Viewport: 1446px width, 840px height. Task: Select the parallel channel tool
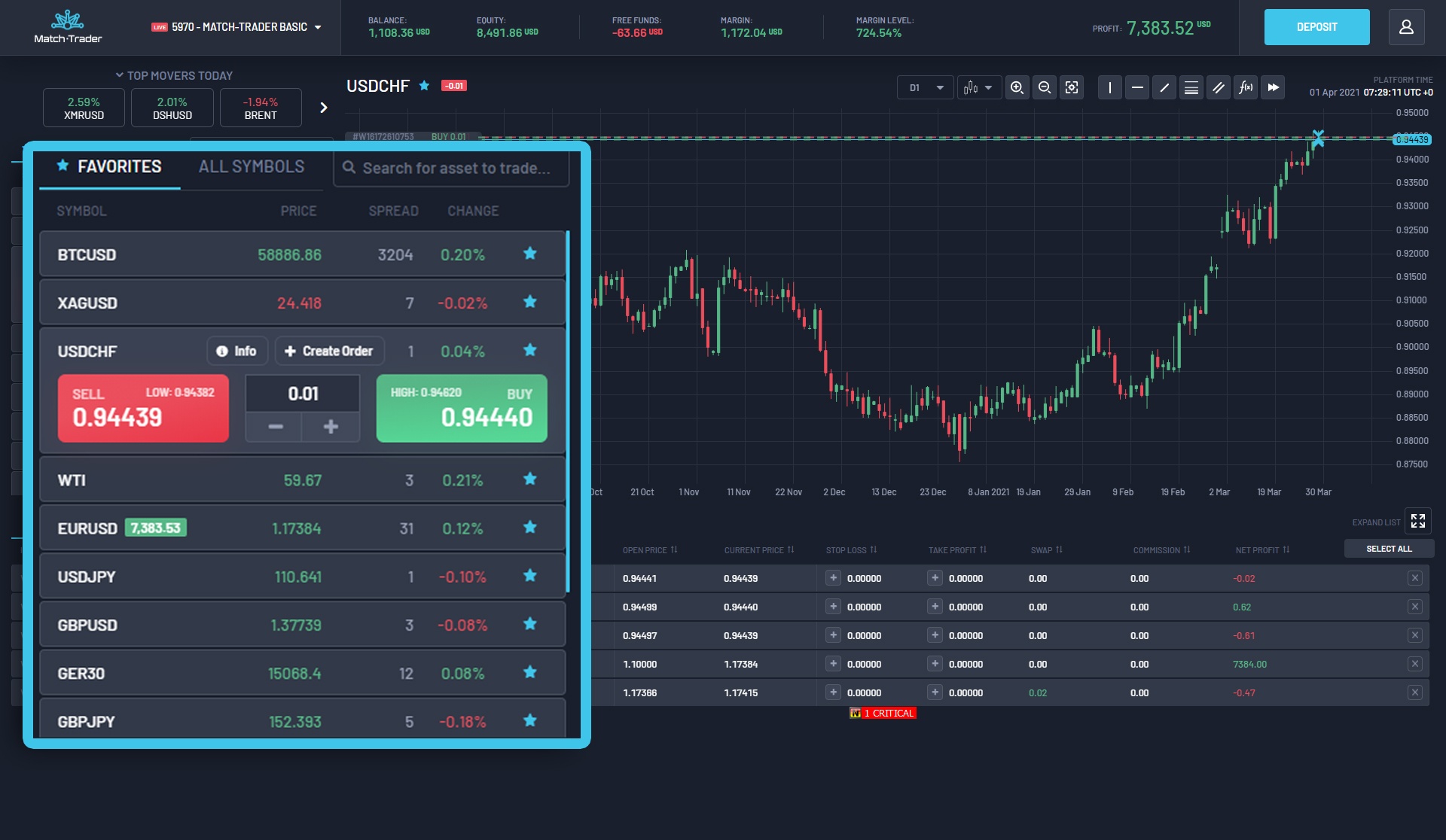click(1218, 87)
